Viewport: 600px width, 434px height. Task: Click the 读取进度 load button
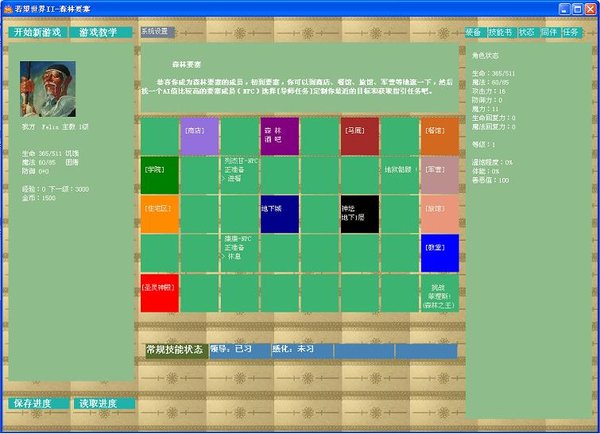click(x=104, y=403)
